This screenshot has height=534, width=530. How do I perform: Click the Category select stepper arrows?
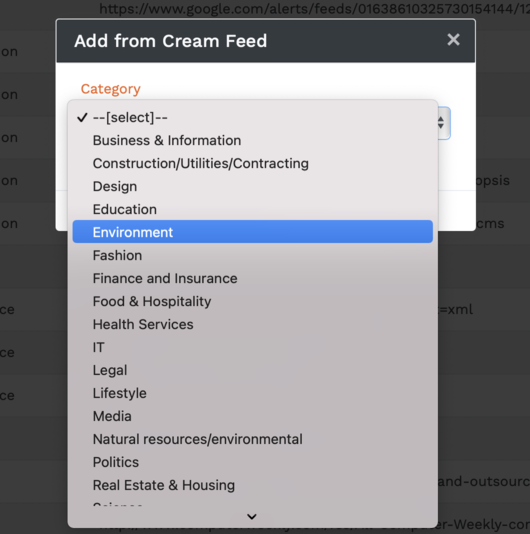441,123
